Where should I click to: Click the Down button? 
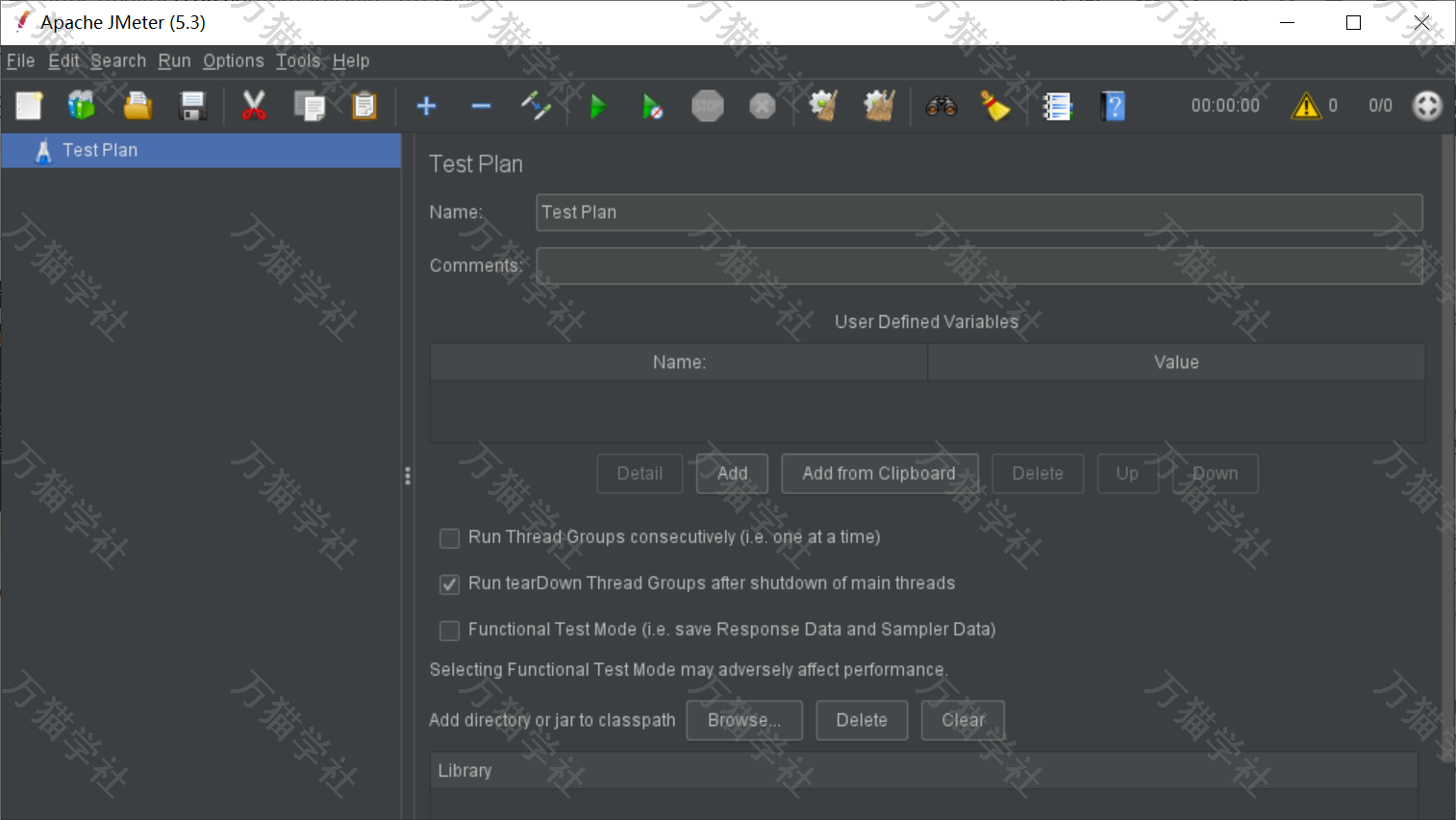1216,474
